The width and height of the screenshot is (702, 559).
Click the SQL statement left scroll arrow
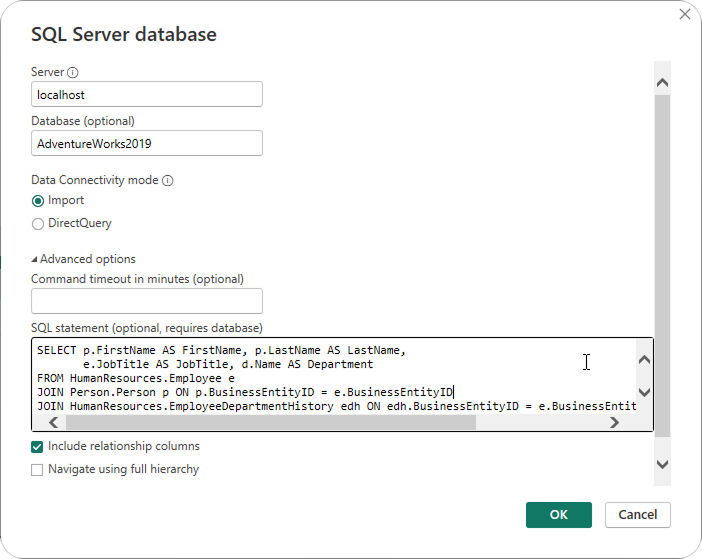tap(54, 423)
